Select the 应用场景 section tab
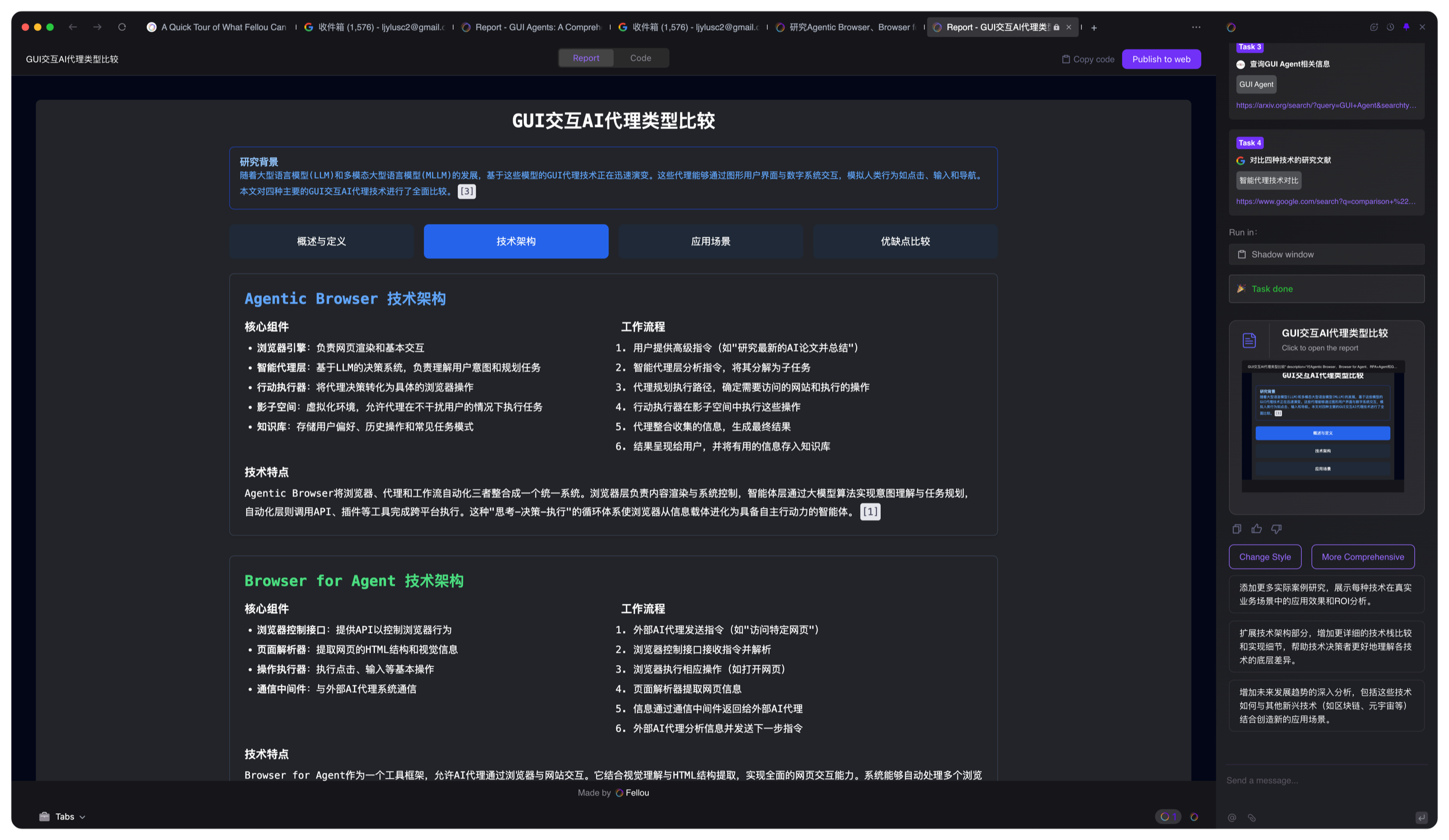This screenshot has width=1449, height=840. [x=710, y=242]
